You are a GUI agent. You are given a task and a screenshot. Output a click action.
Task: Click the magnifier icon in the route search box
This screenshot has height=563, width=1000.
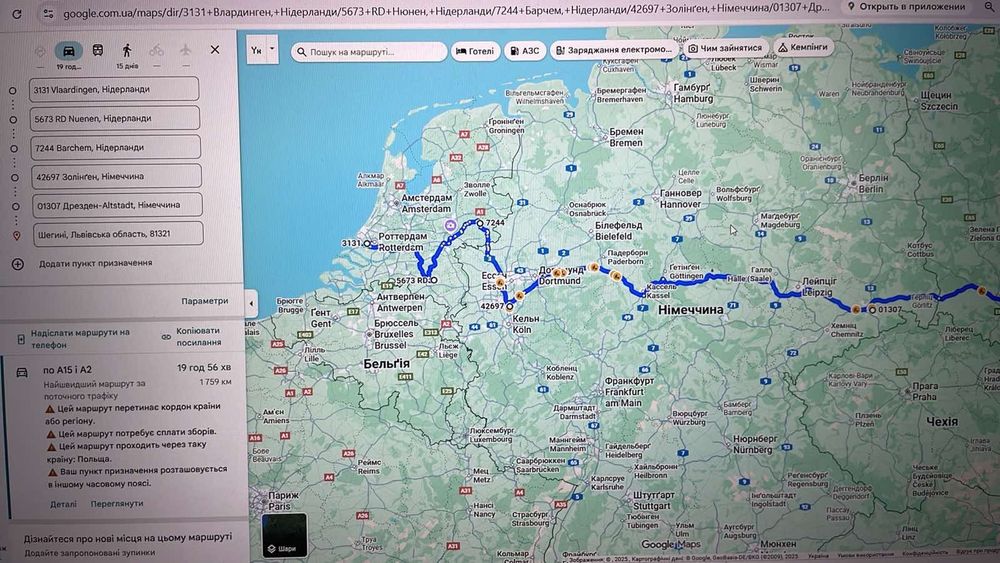(302, 52)
